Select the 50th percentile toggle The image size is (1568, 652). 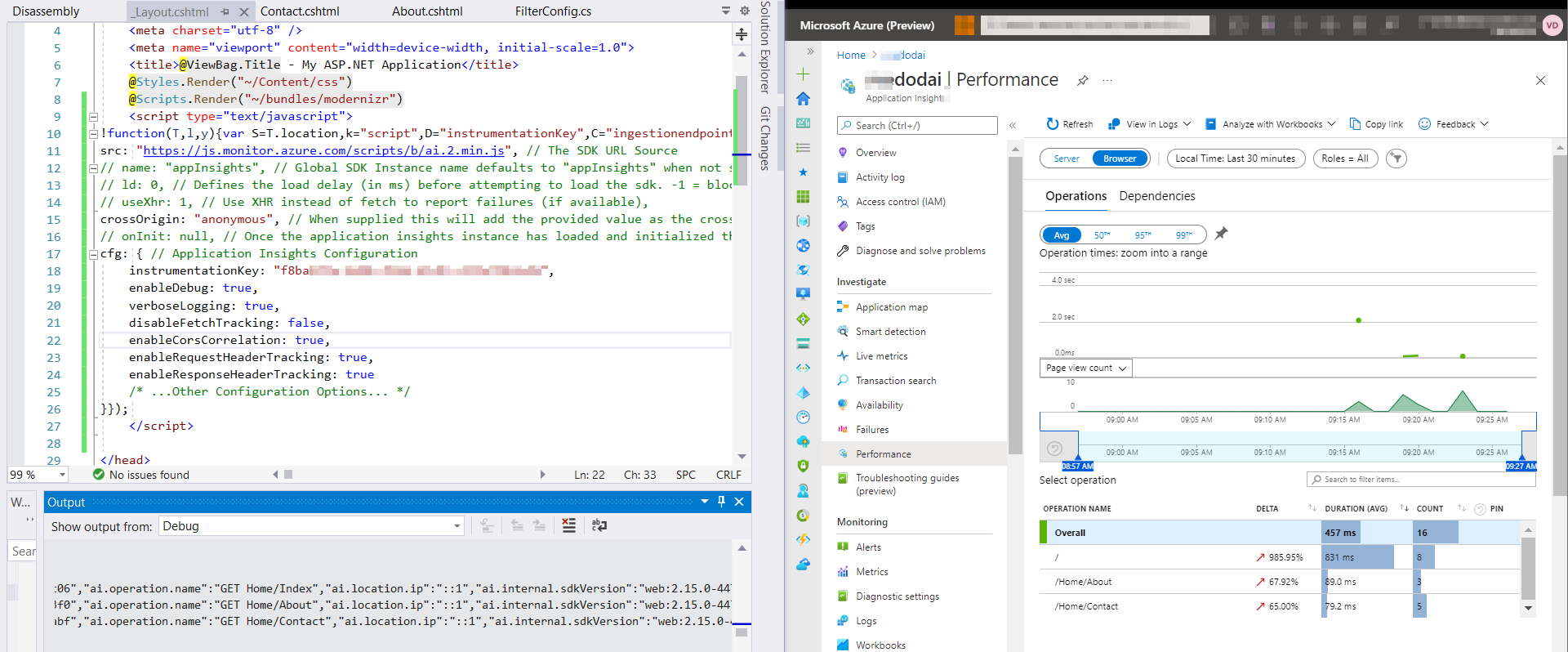[1102, 235]
